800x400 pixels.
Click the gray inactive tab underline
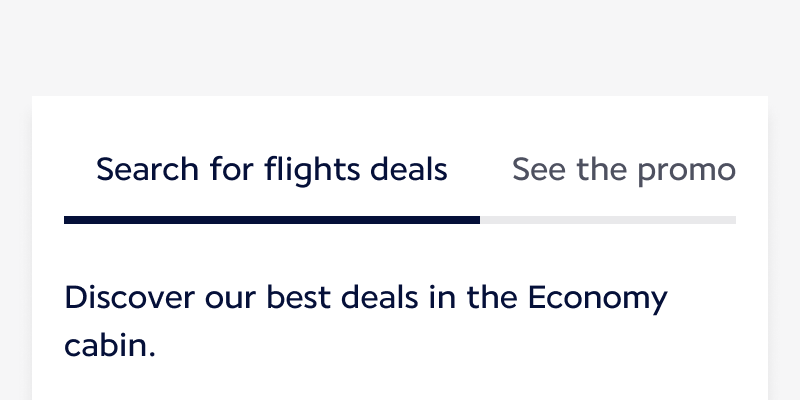607,220
